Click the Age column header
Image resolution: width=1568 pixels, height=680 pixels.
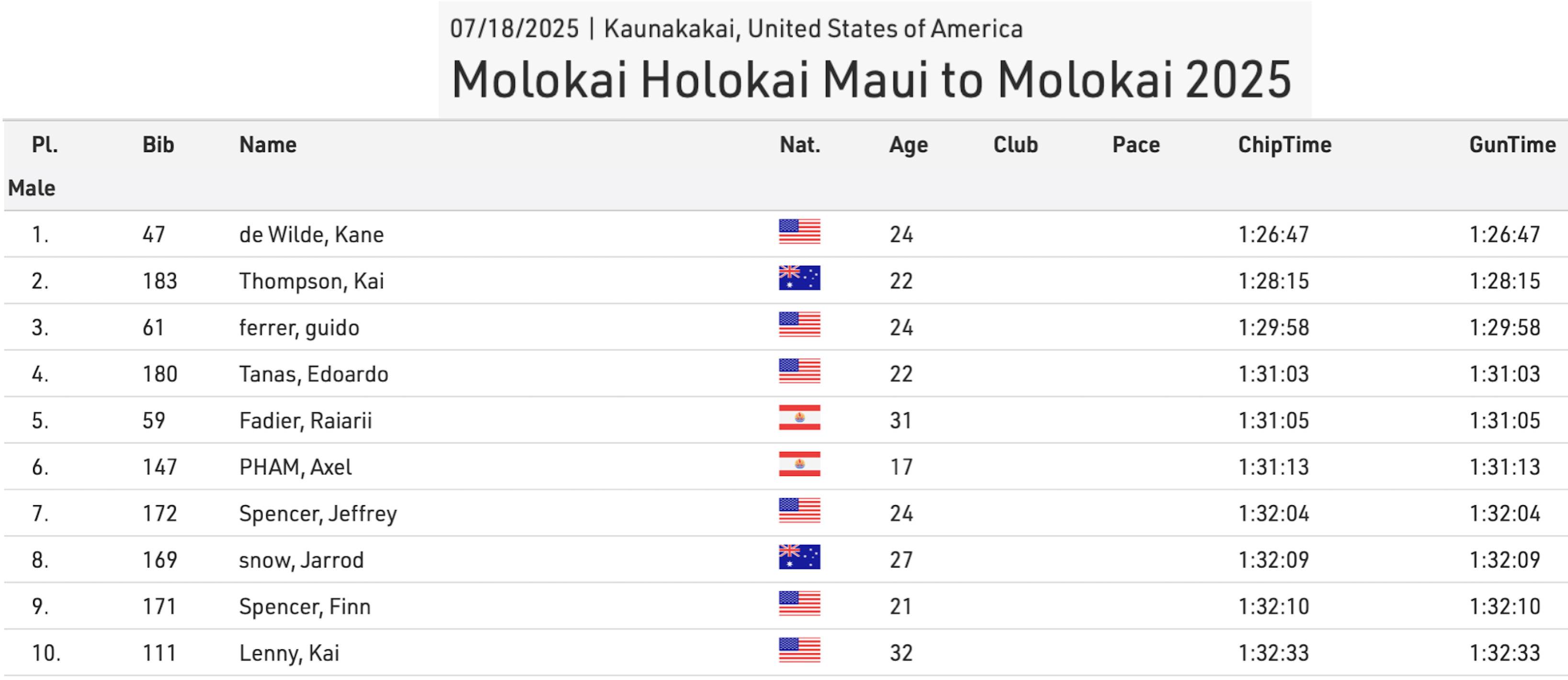tap(908, 145)
